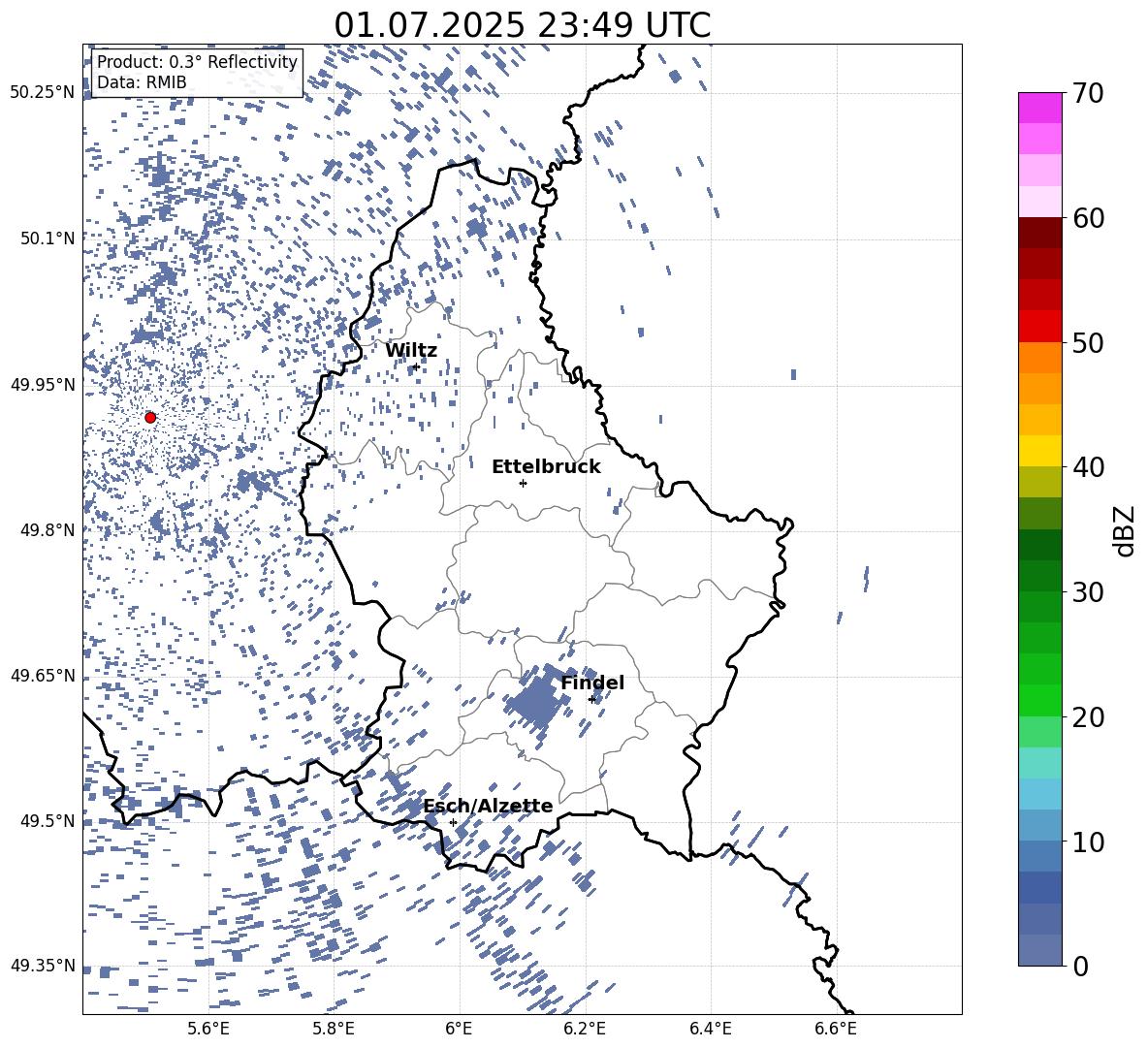Pick the slate blue swatch just above 0 dBZ

pos(1039,950)
